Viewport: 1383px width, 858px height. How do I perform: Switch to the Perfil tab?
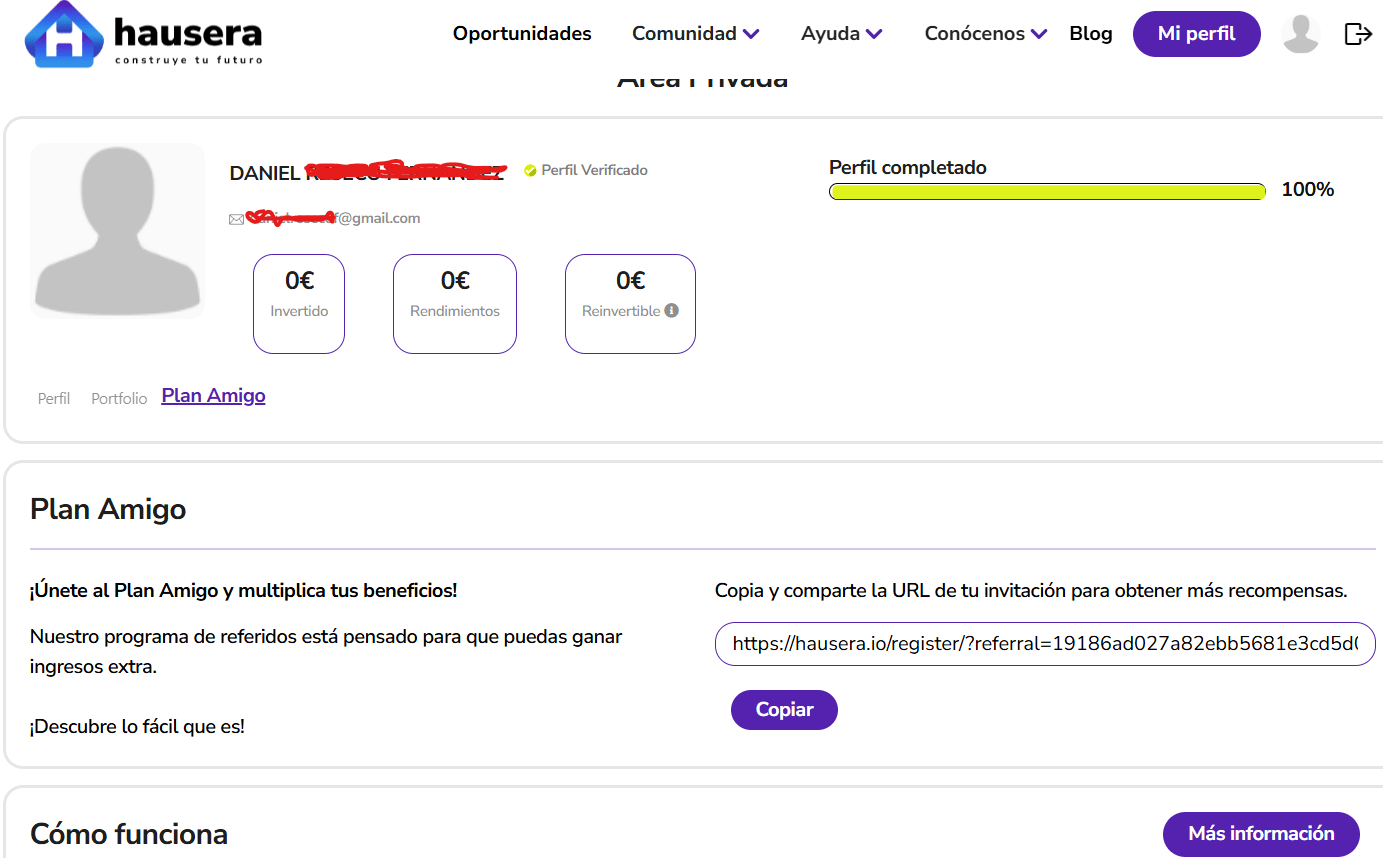point(54,398)
